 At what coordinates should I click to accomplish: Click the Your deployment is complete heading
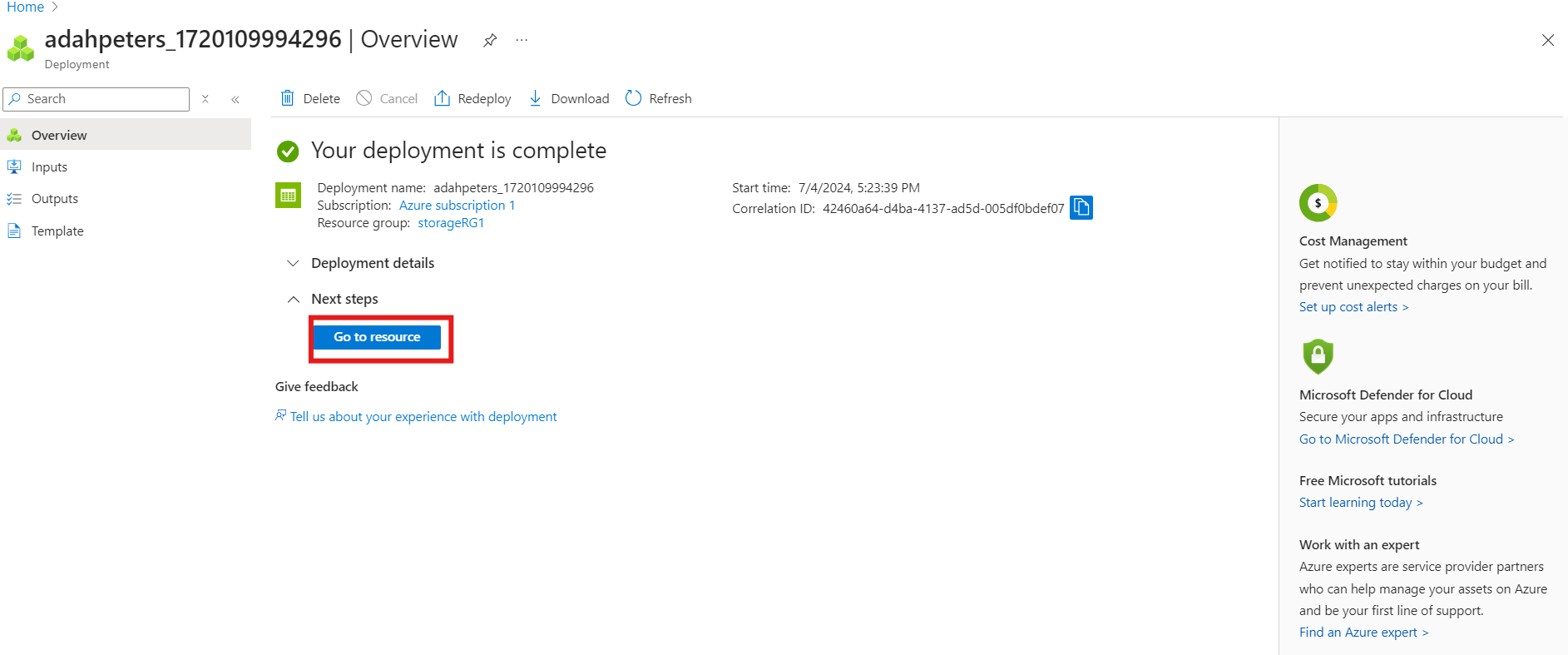coord(458,151)
